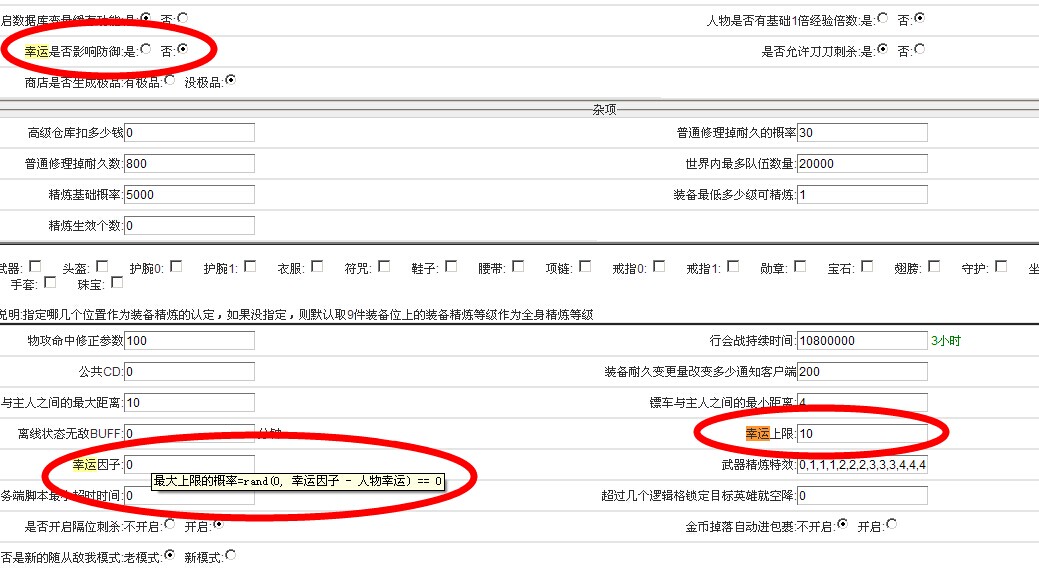This screenshot has height=571, width=1039.
Task: Click the 高级仓库扣多少钱 input field
Action: point(190,132)
